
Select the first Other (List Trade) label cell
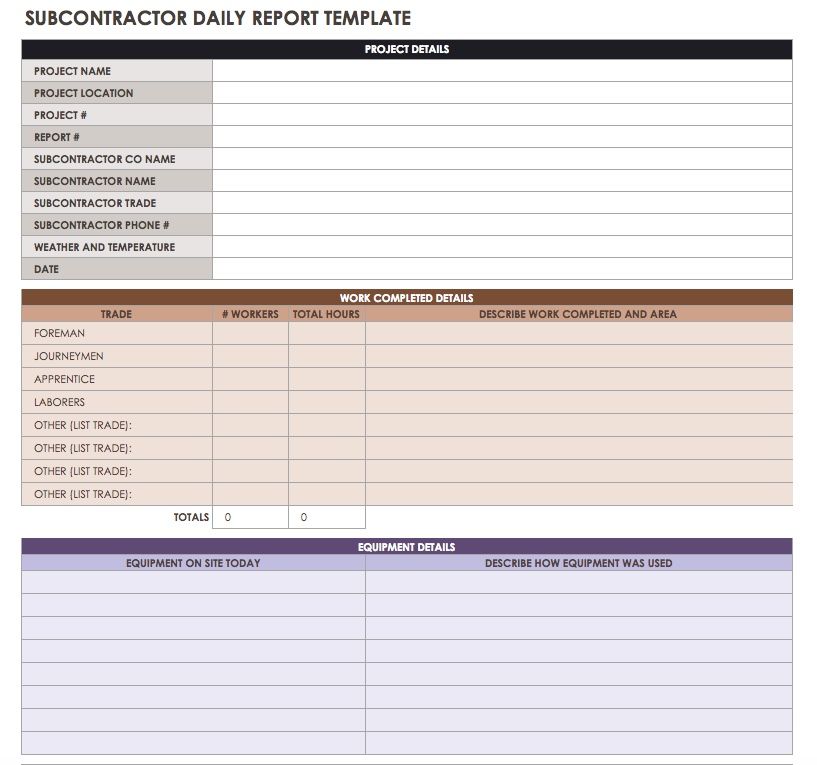(x=116, y=426)
